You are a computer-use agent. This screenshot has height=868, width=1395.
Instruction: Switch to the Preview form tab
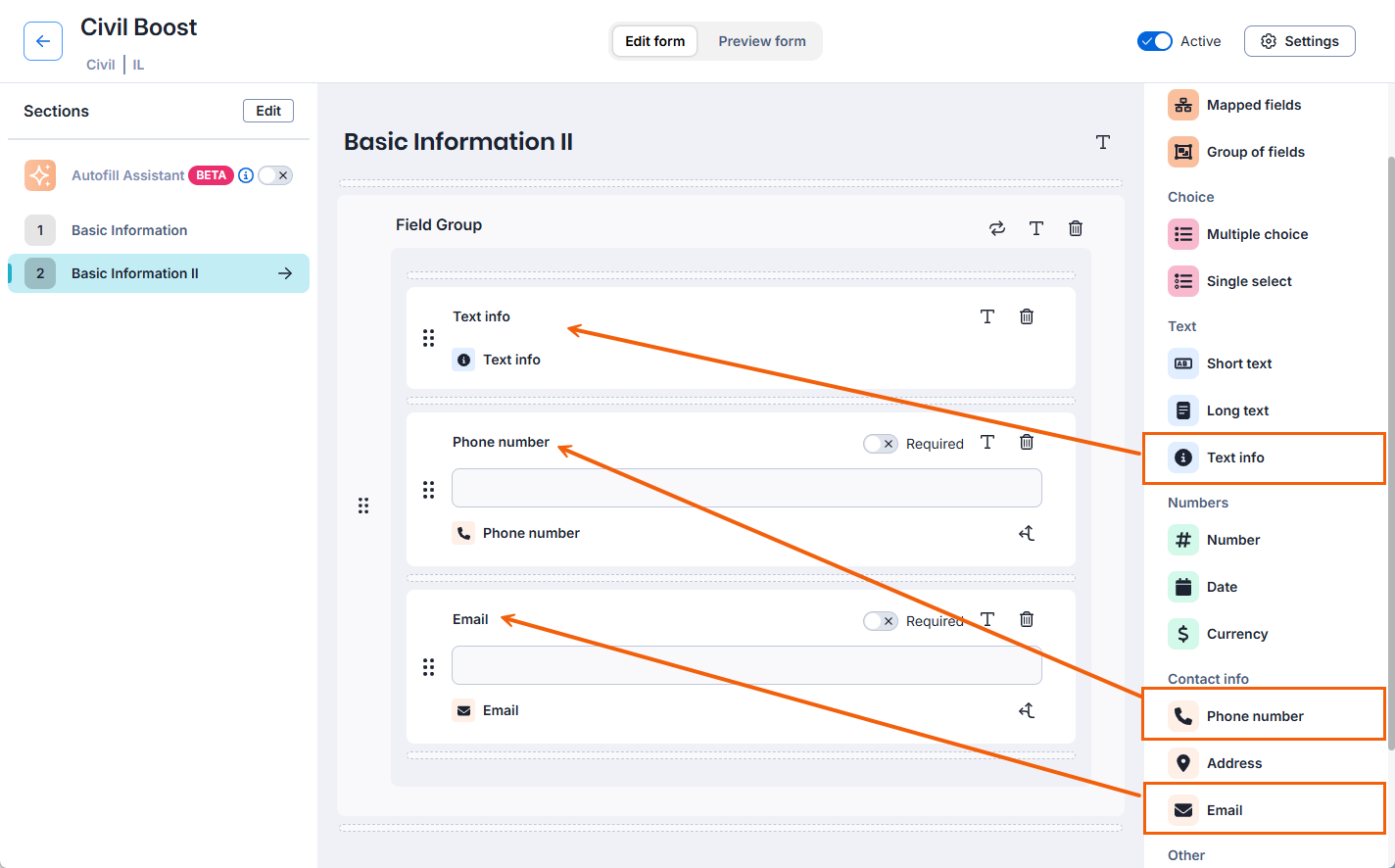762,41
